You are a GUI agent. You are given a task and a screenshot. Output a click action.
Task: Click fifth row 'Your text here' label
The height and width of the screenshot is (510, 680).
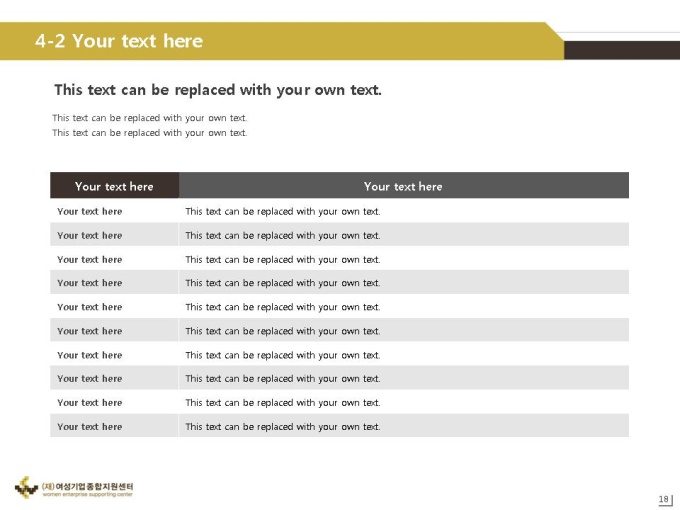click(90, 307)
